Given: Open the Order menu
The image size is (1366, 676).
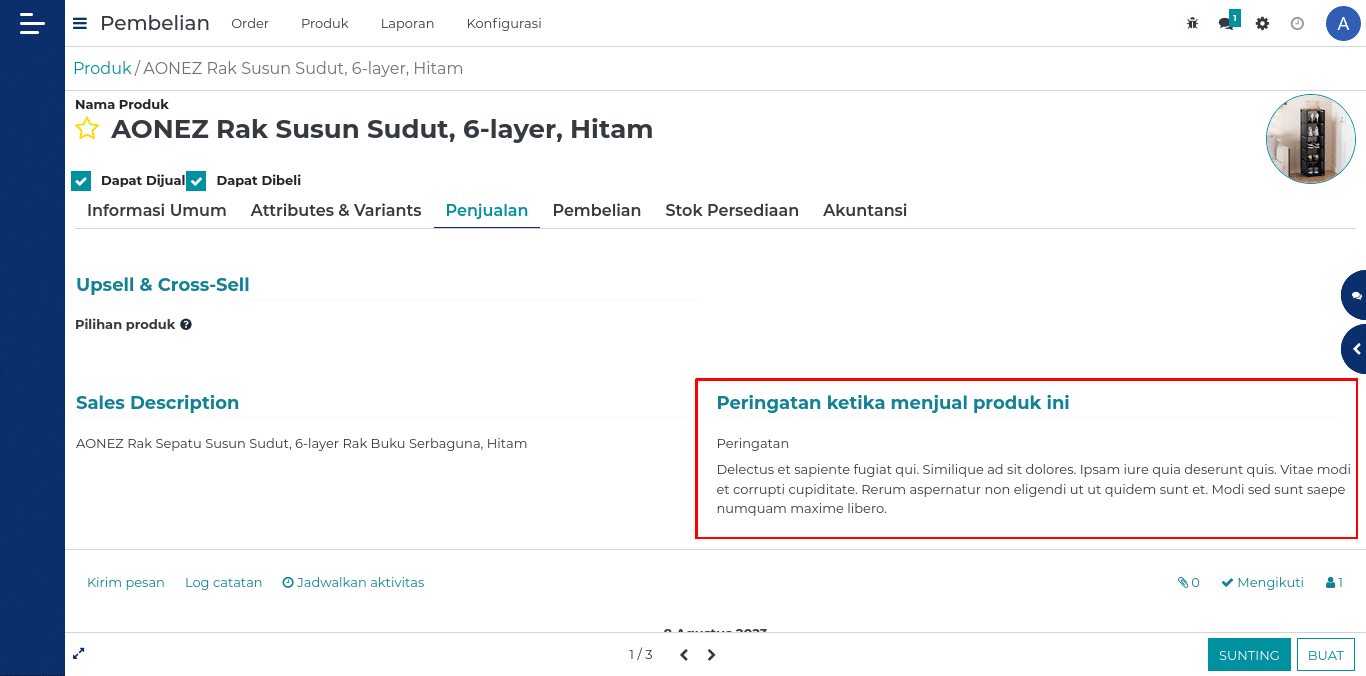Looking at the screenshot, I should [250, 23].
